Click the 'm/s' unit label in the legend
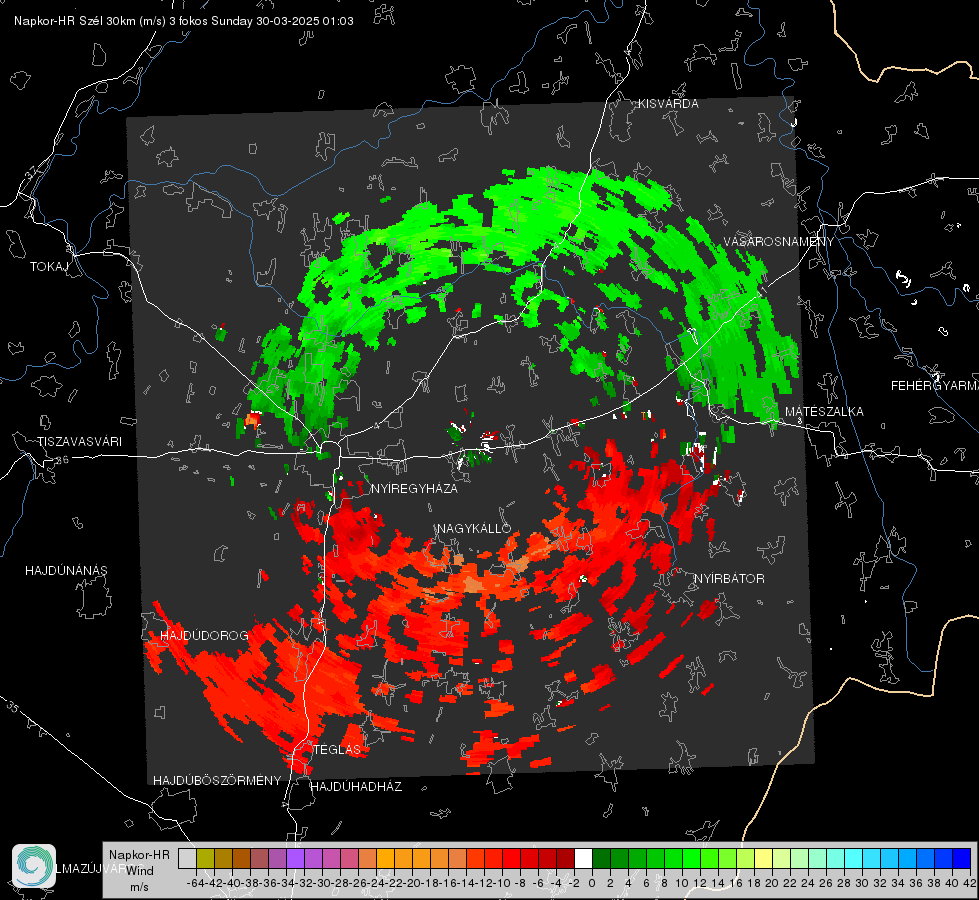This screenshot has height=900, width=979. pos(139,887)
